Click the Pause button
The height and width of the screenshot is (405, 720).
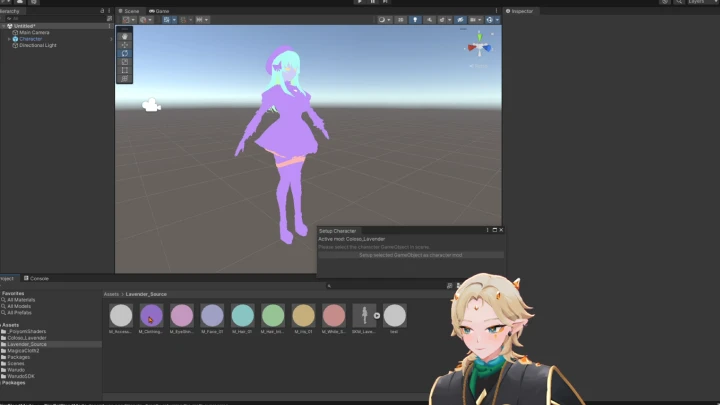tap(372, 2)
